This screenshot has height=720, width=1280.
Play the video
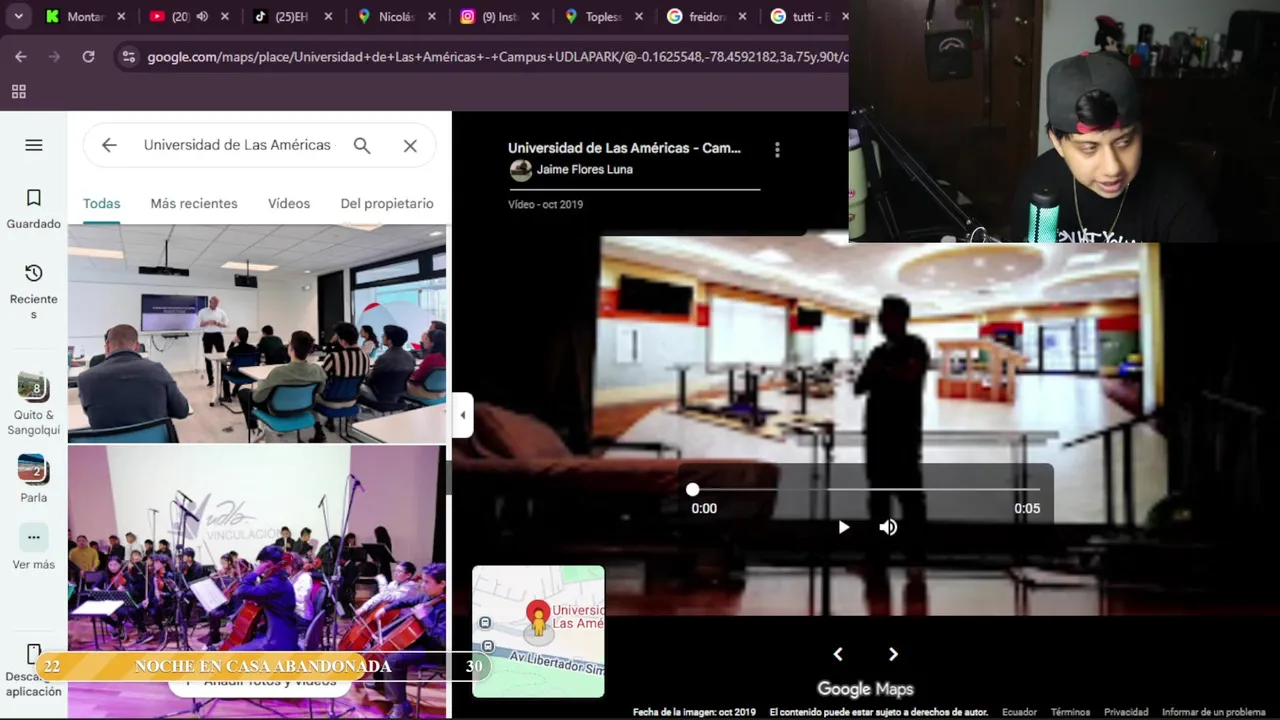click(843, 527)
